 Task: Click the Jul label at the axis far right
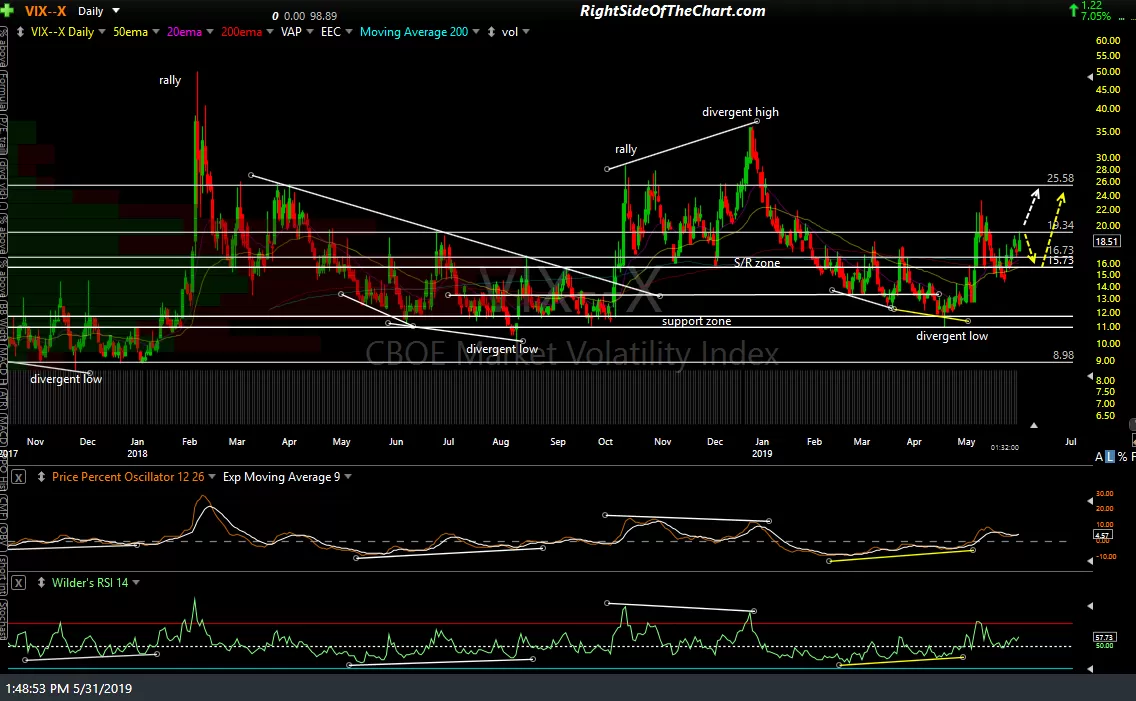[x=1071, y=441]
